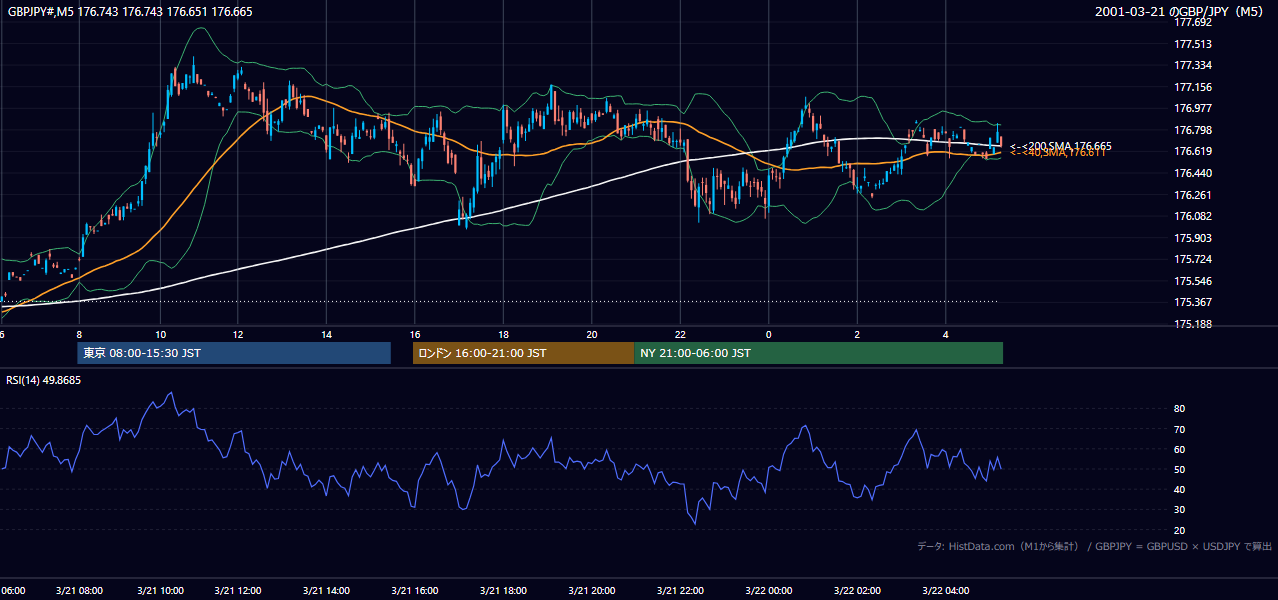
Task: Click the 3/21 10:00 time axis label
Action: click(x=159, y=591)
